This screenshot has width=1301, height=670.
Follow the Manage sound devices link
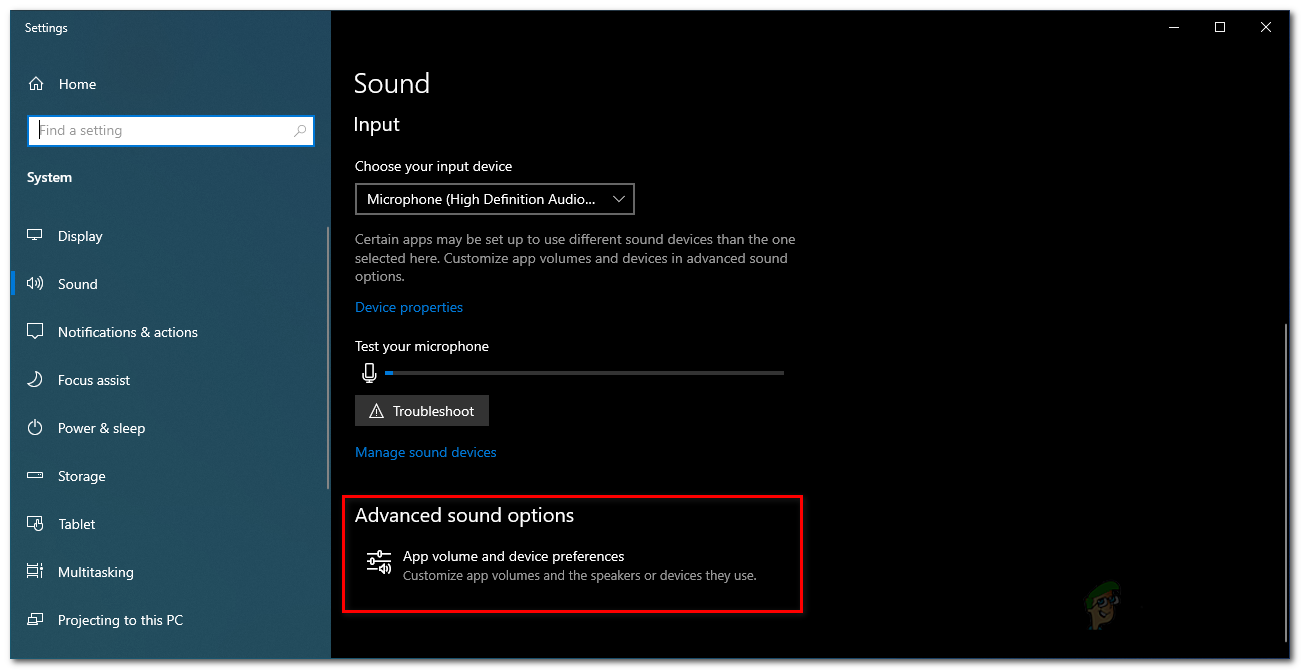(426, 452)
